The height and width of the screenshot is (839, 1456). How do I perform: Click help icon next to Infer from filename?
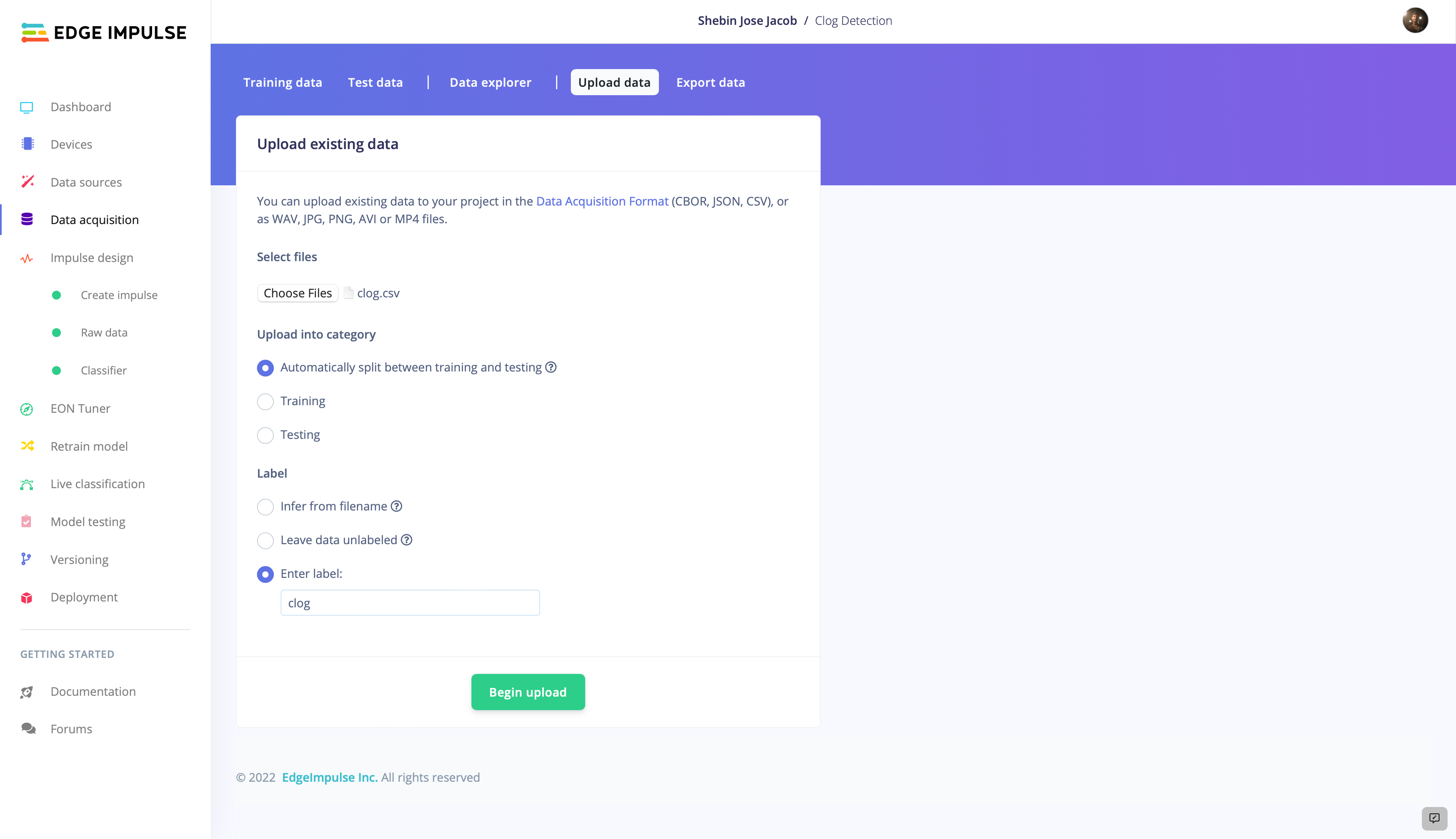click(x=396, y=506)
